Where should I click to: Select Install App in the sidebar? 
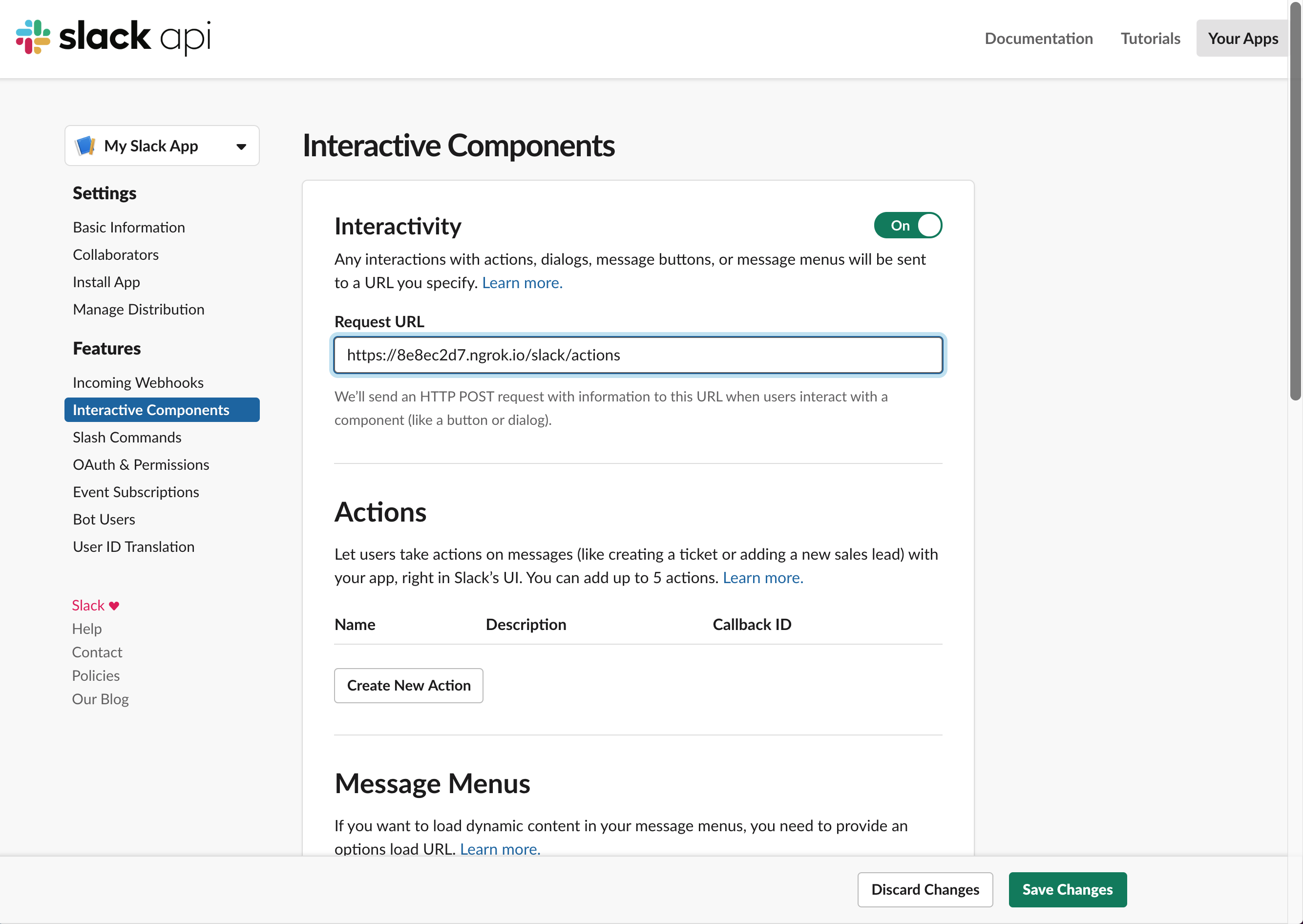point(106,282)
